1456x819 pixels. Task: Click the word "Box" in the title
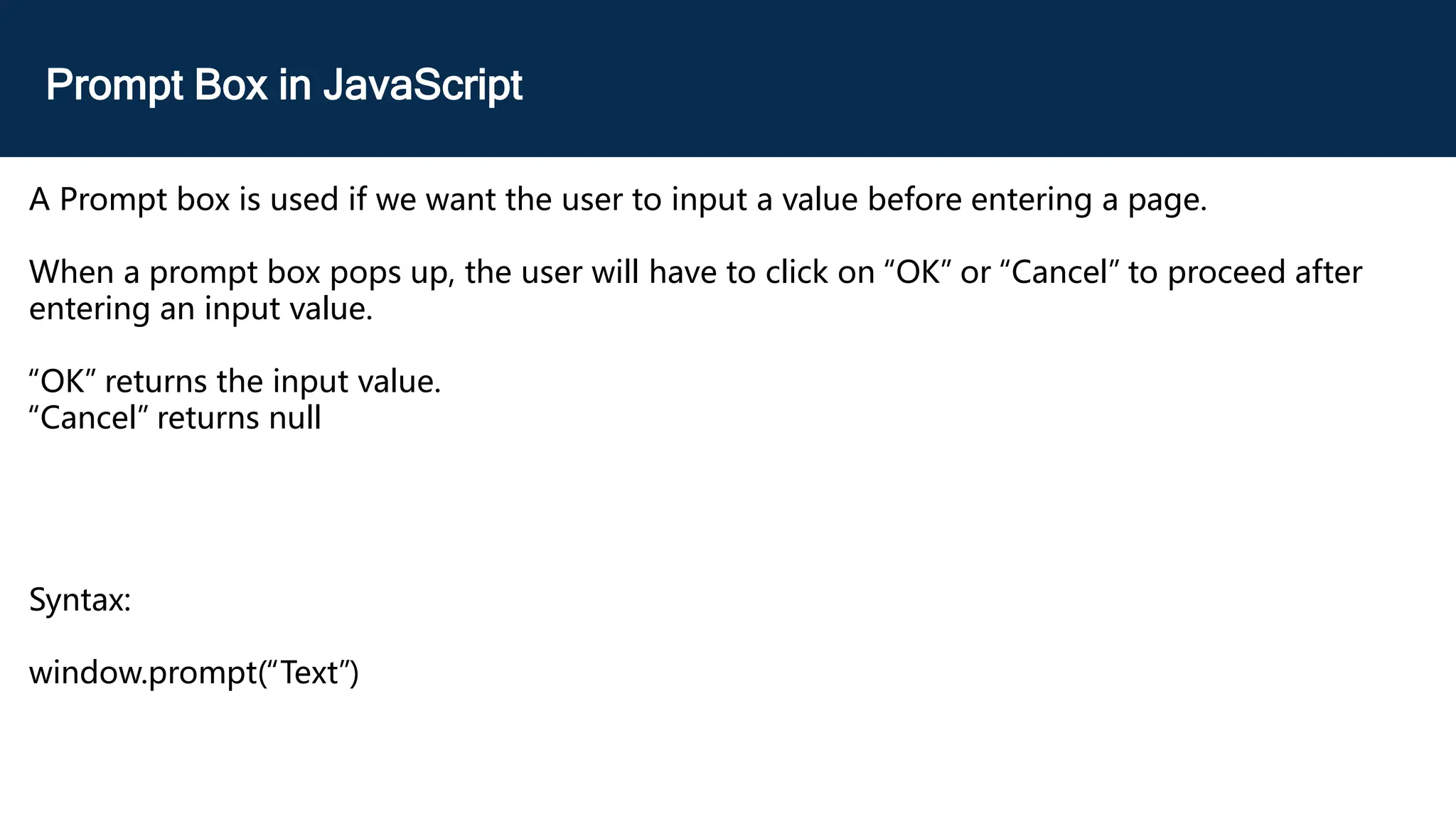click(x=230, y=85)
